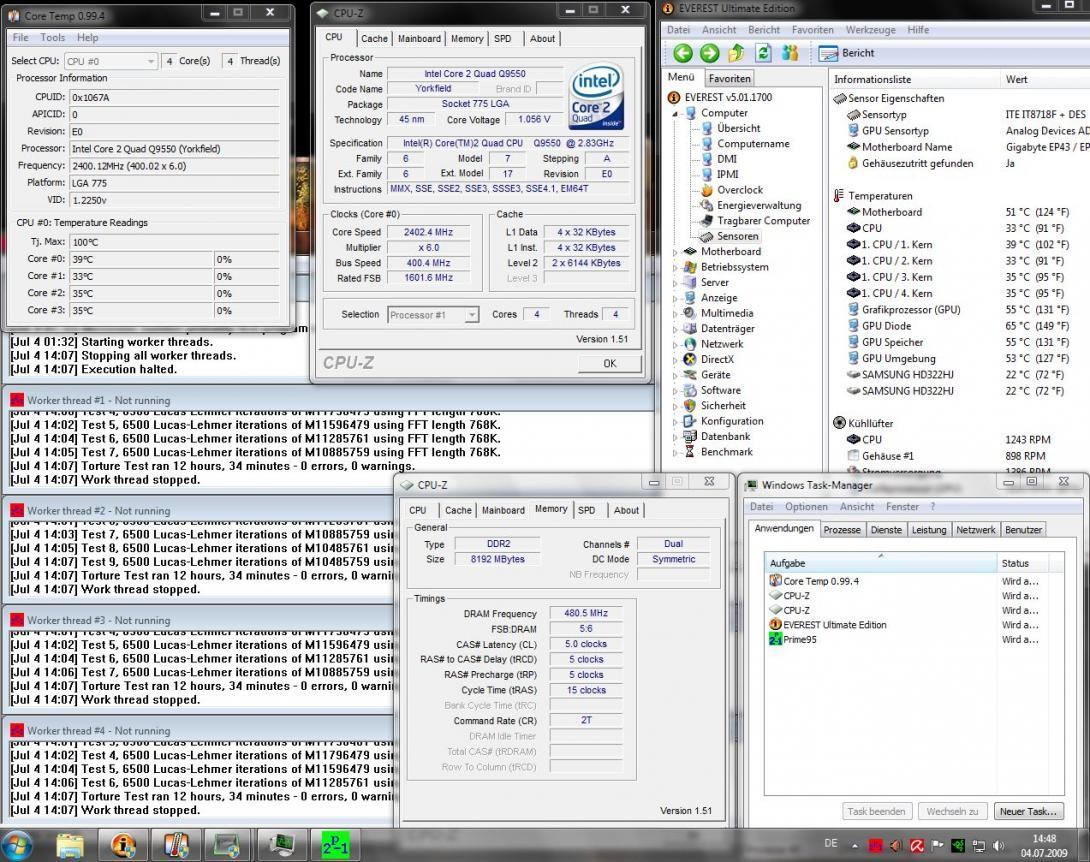Click the DE language indicator in the taskbar
The height and width of the screenshot is (862, 1090).
click(831, 843)
